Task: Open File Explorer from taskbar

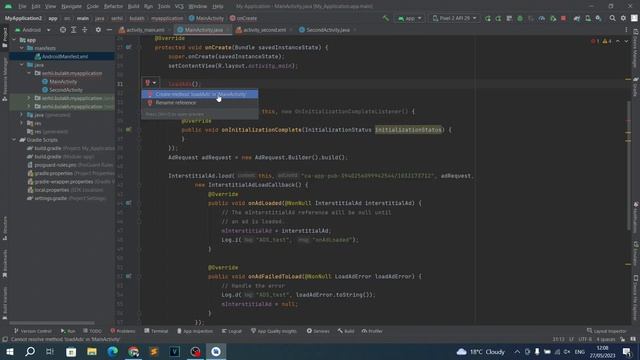Action: (92, 351)
